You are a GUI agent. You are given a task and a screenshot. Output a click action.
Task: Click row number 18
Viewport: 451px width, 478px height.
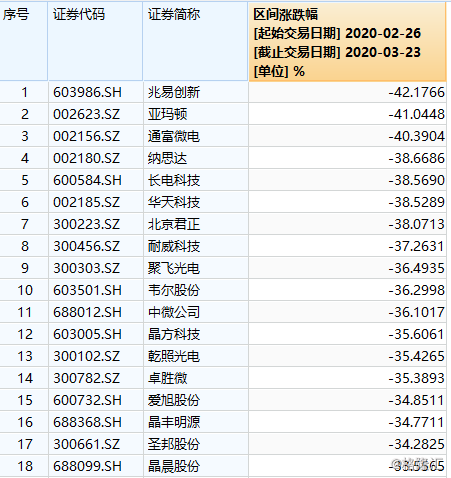tap(25, 466)
